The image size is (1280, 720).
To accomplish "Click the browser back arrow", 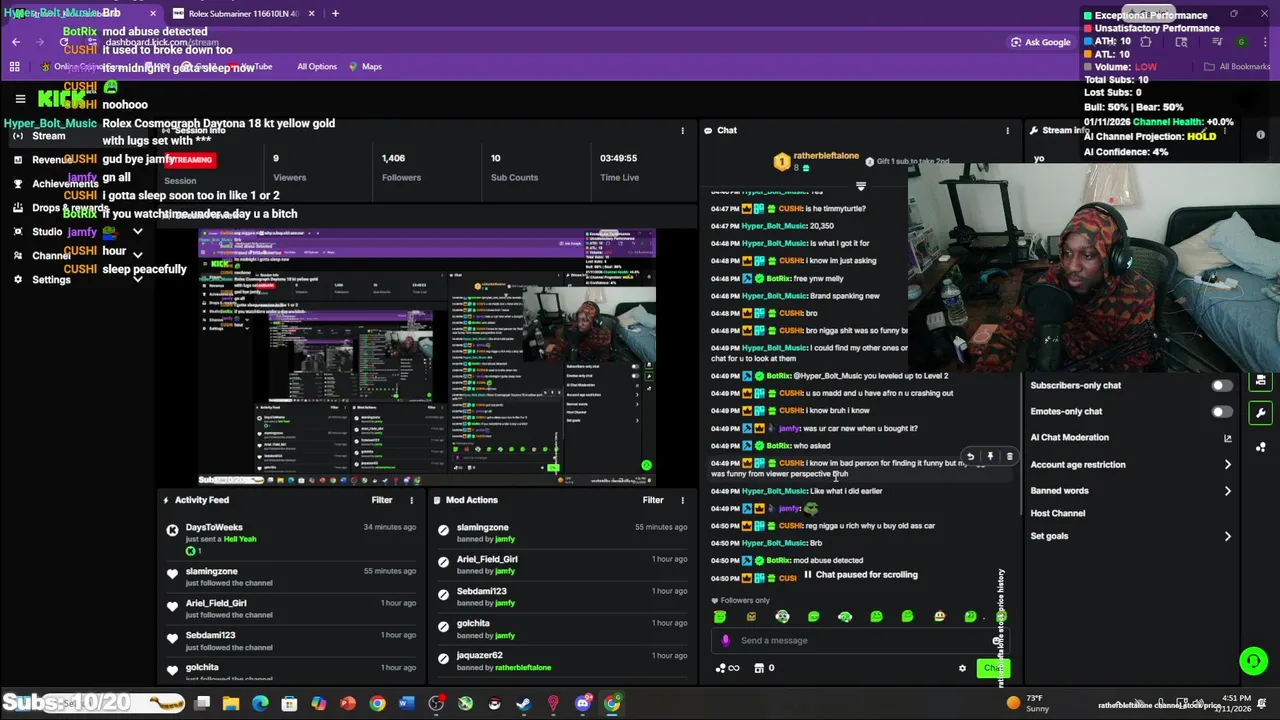I will (x=16, y=42).
